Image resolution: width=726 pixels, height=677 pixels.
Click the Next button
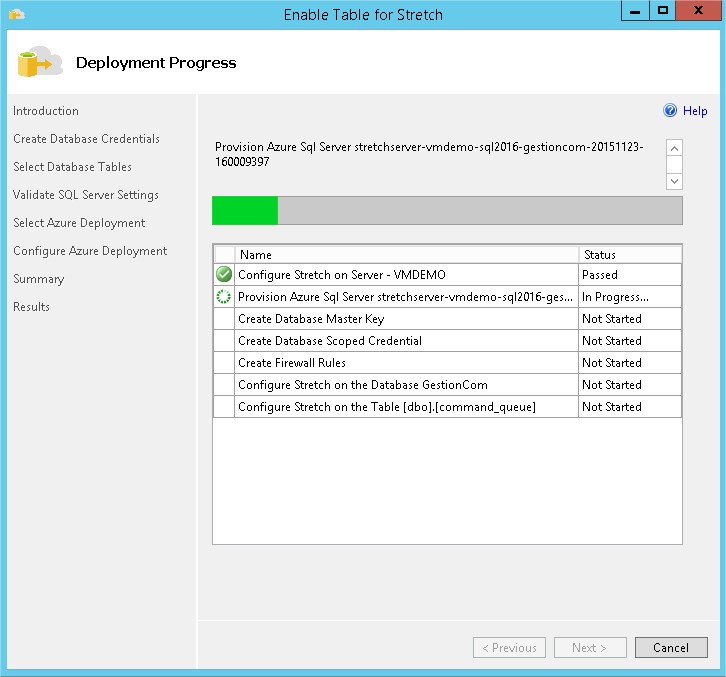point(590,647)
